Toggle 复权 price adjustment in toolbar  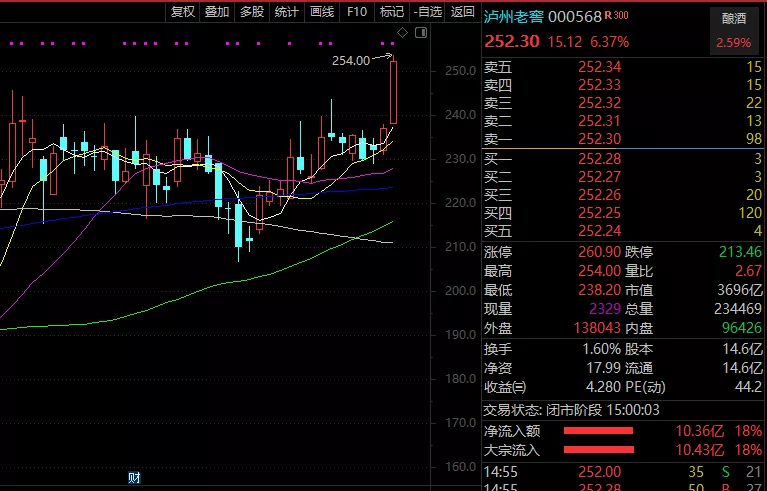[183, 12]
